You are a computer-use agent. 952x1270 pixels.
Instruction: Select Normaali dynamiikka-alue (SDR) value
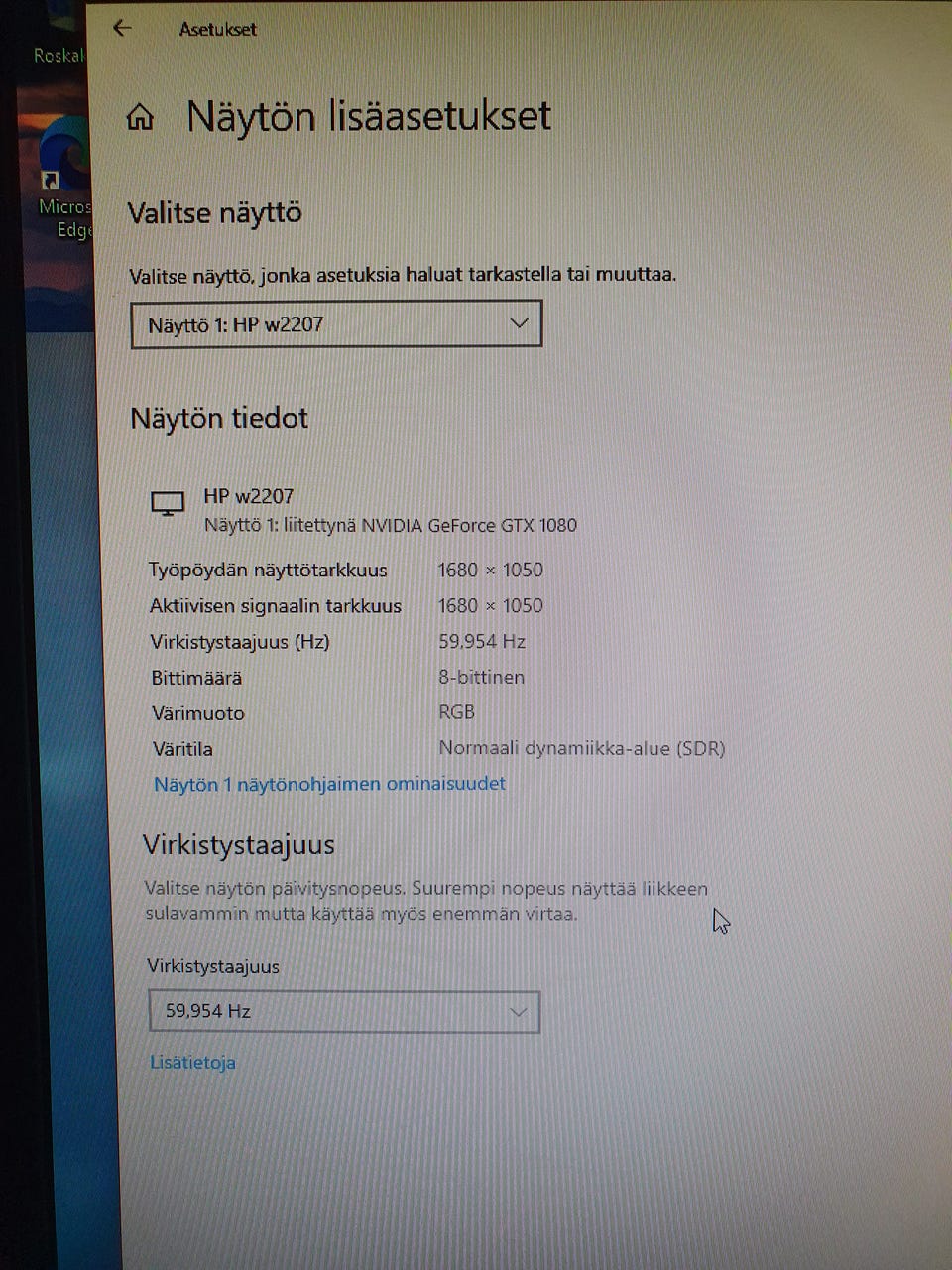click(582, 748)
